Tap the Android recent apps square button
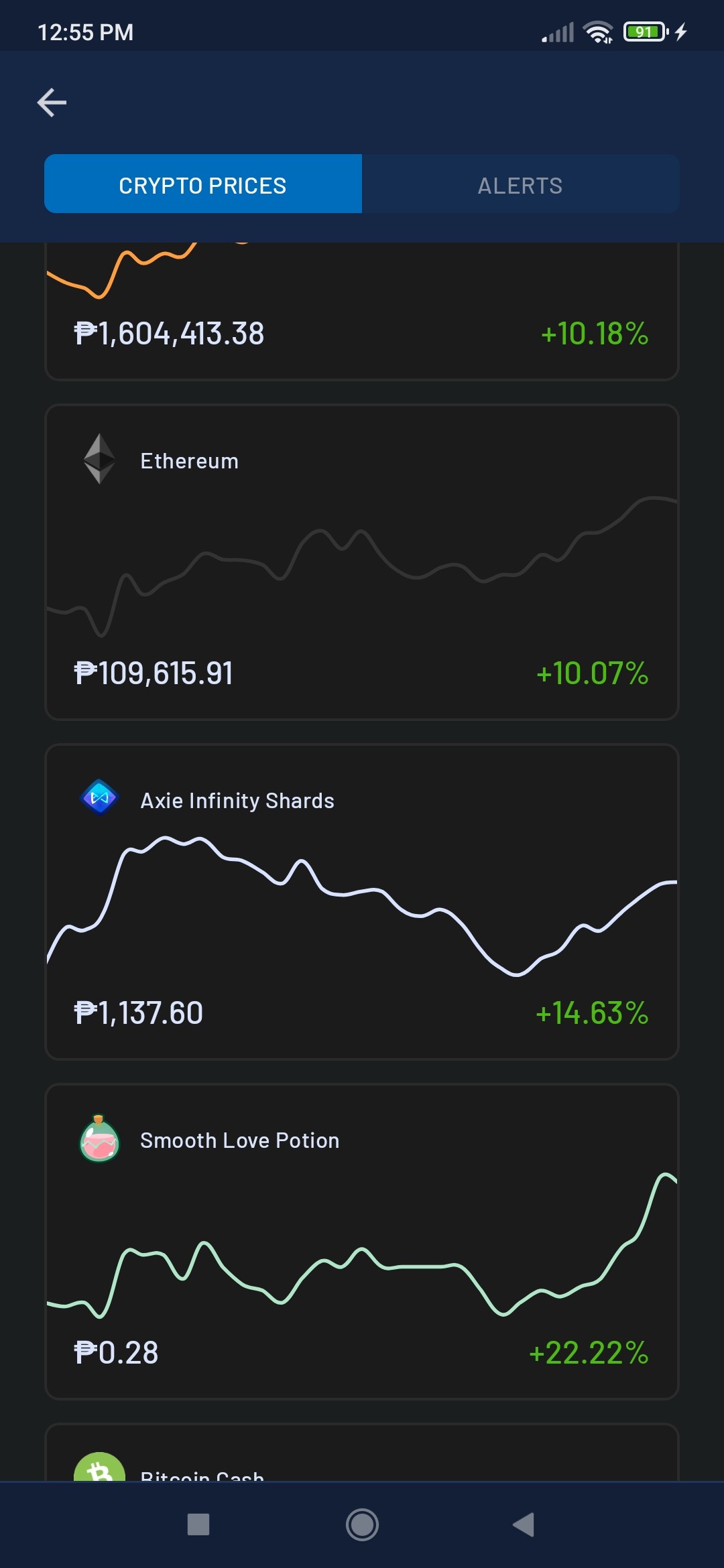 [198, 1524]
